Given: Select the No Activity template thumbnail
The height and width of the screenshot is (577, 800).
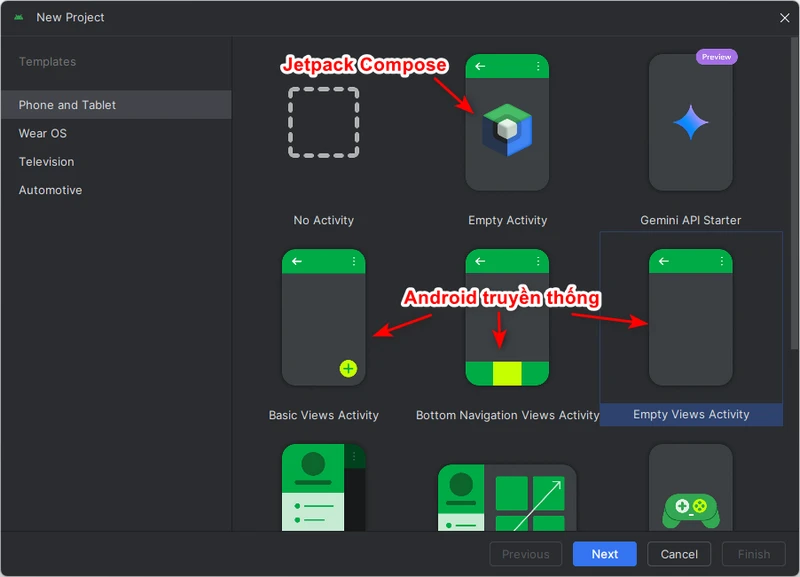Looking at the screenshot, I should pyautogui.click(x=323, y=122).
